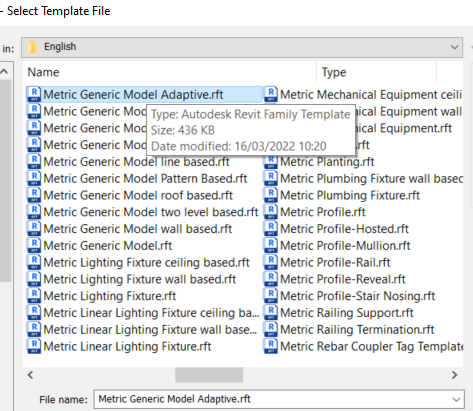Click the left arrow of horizontal scrollbar

(x=30, y=375)
